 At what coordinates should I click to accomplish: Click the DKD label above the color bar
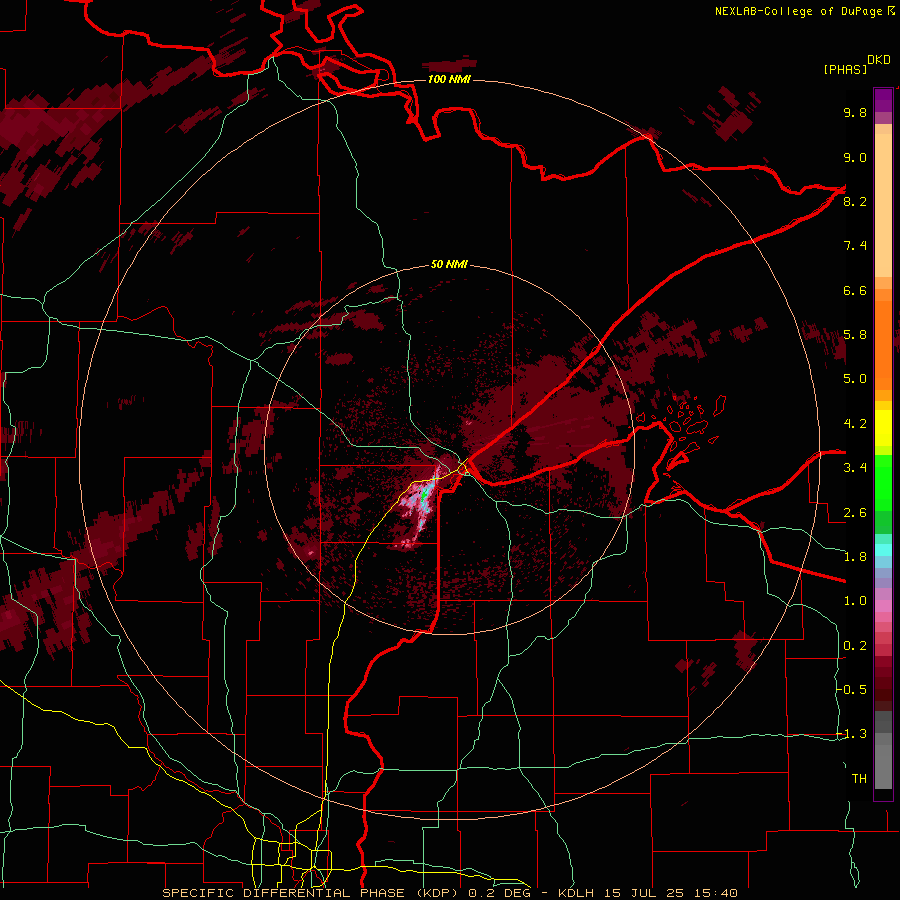coord(879,60)
